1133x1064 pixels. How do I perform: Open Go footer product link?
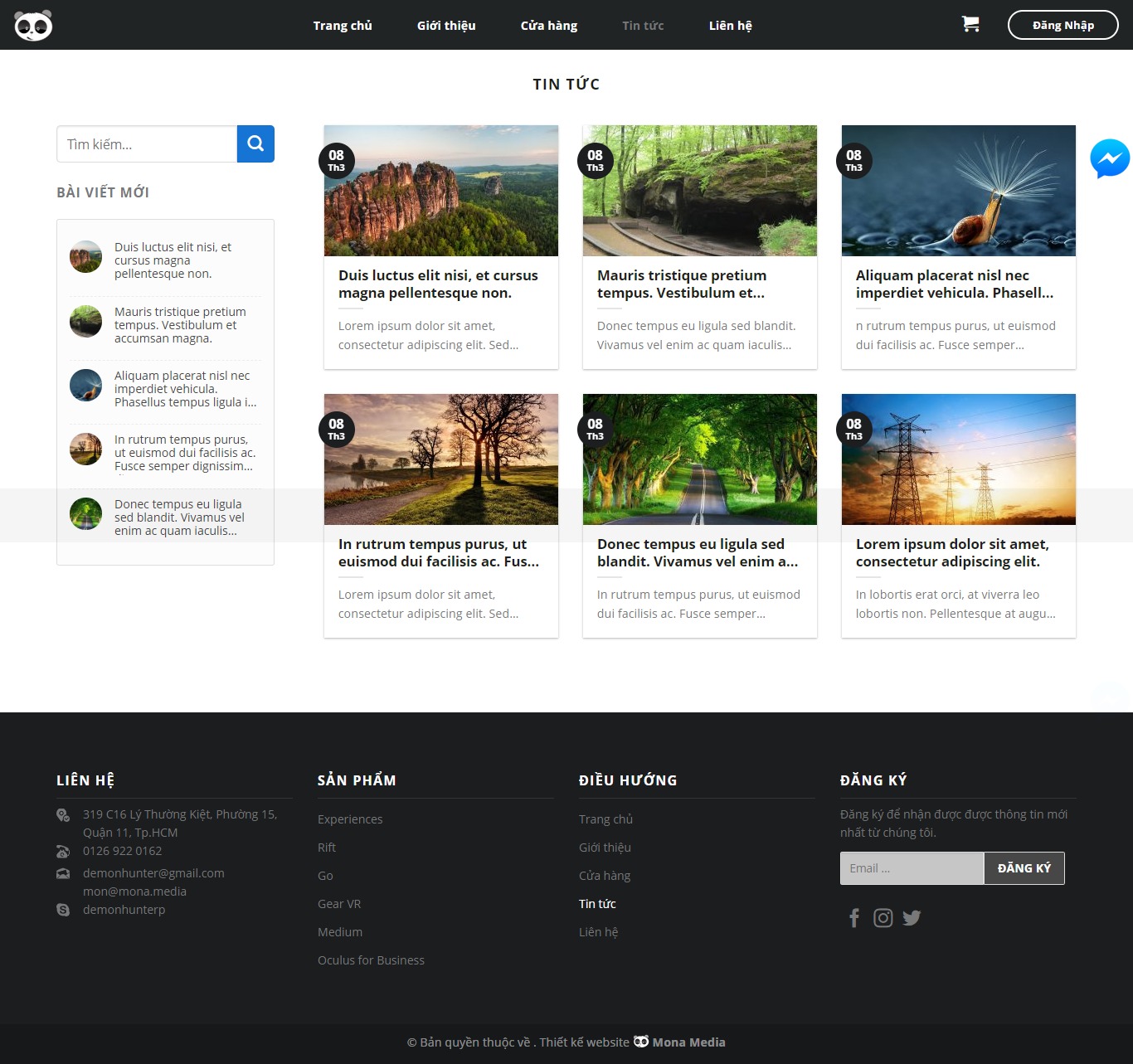(x=325, y=876)
